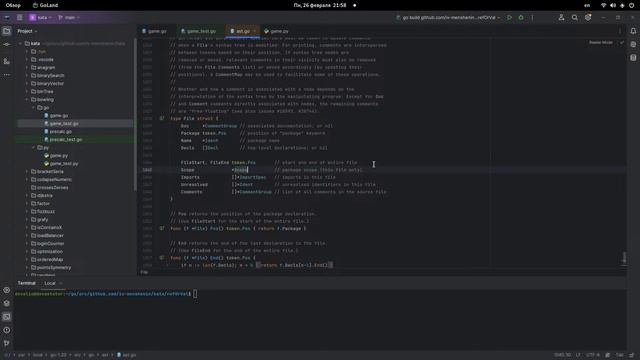
Task: Run the current build configuration
Action: coord(509,18)
